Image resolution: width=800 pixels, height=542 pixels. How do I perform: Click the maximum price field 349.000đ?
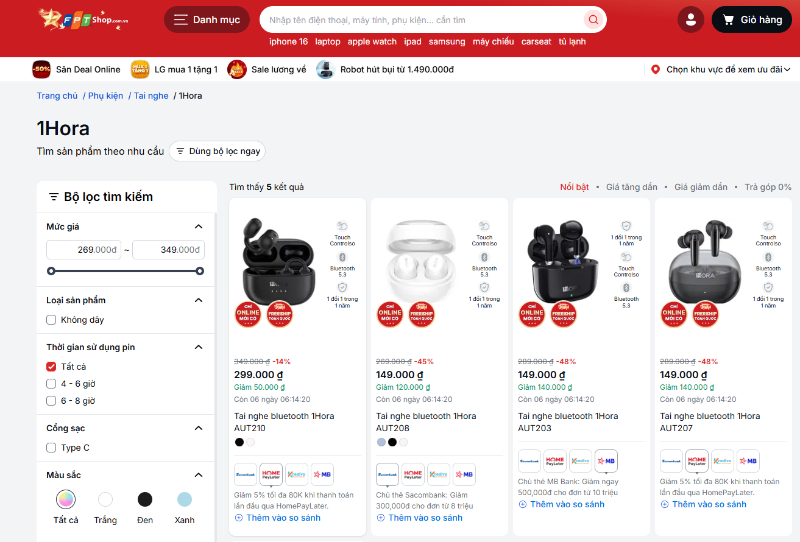(x=168, y=250)
